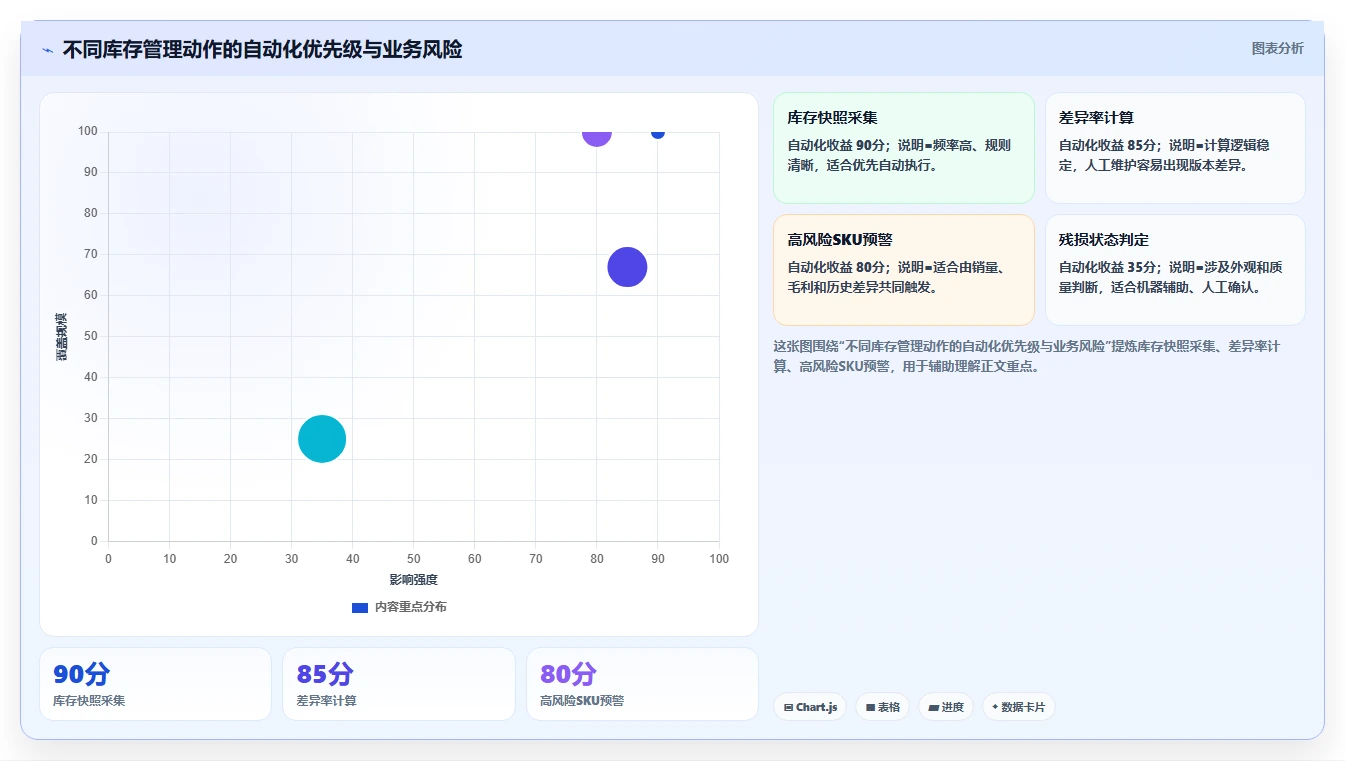
Task: Click the 进度 tag
Action: pyautogui.click(x=945, y=707)
